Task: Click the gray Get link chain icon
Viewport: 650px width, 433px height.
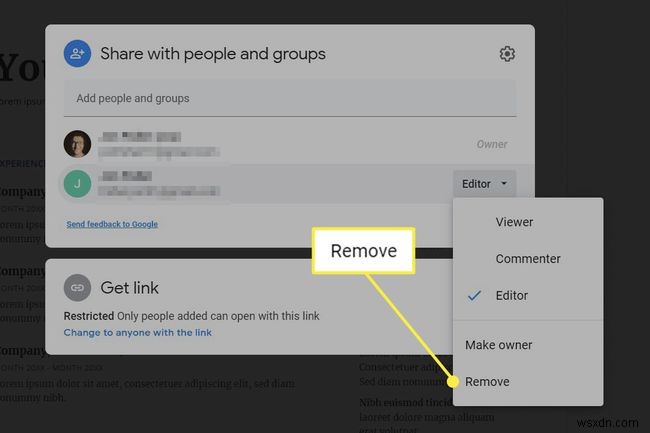Action: (x=77, y=288)
